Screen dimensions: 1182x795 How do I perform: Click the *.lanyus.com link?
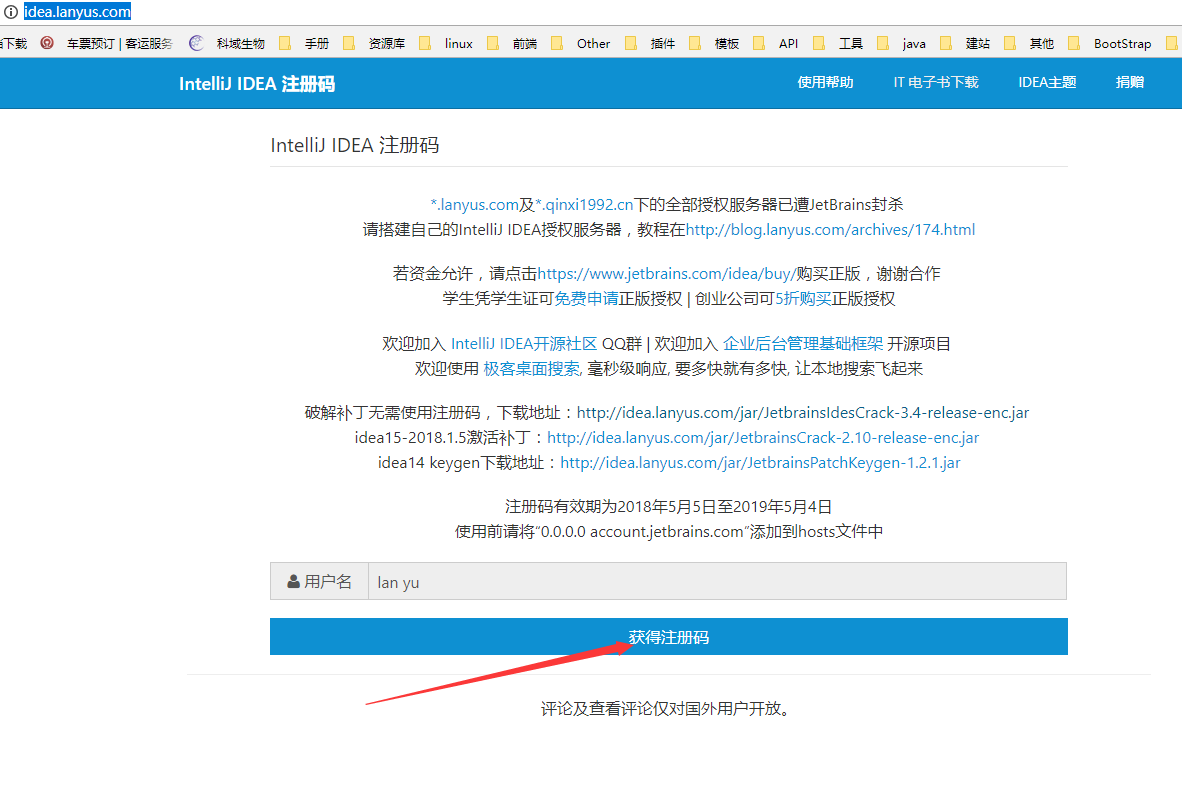pyautogui.click(x=474, y=205)
